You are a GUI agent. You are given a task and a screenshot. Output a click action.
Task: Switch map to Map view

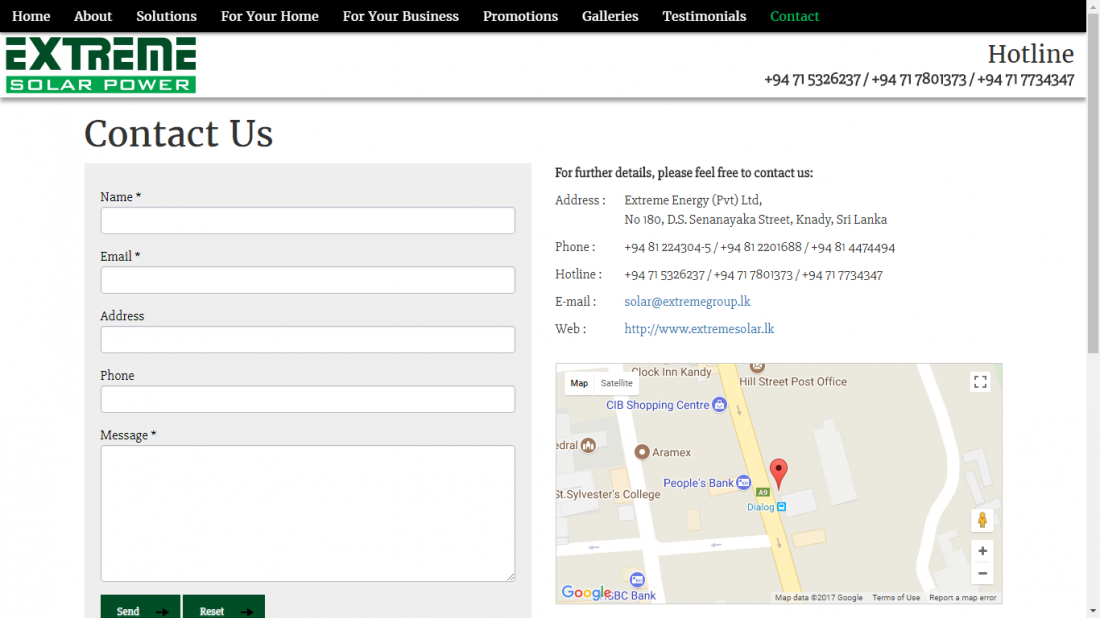pyautogui.click(x=579, y=383)
